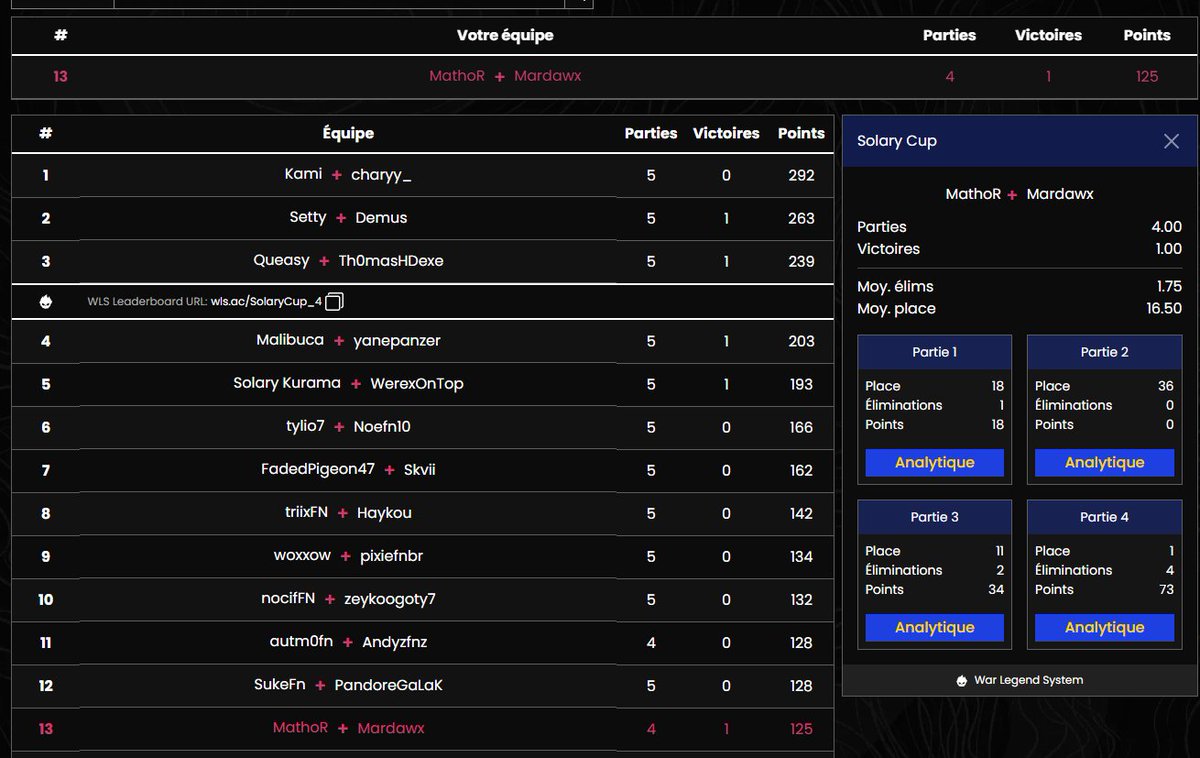Screen dimensions: 1200x758
Task: Click the 292 points value for Kami
Action: pos(801,175)
